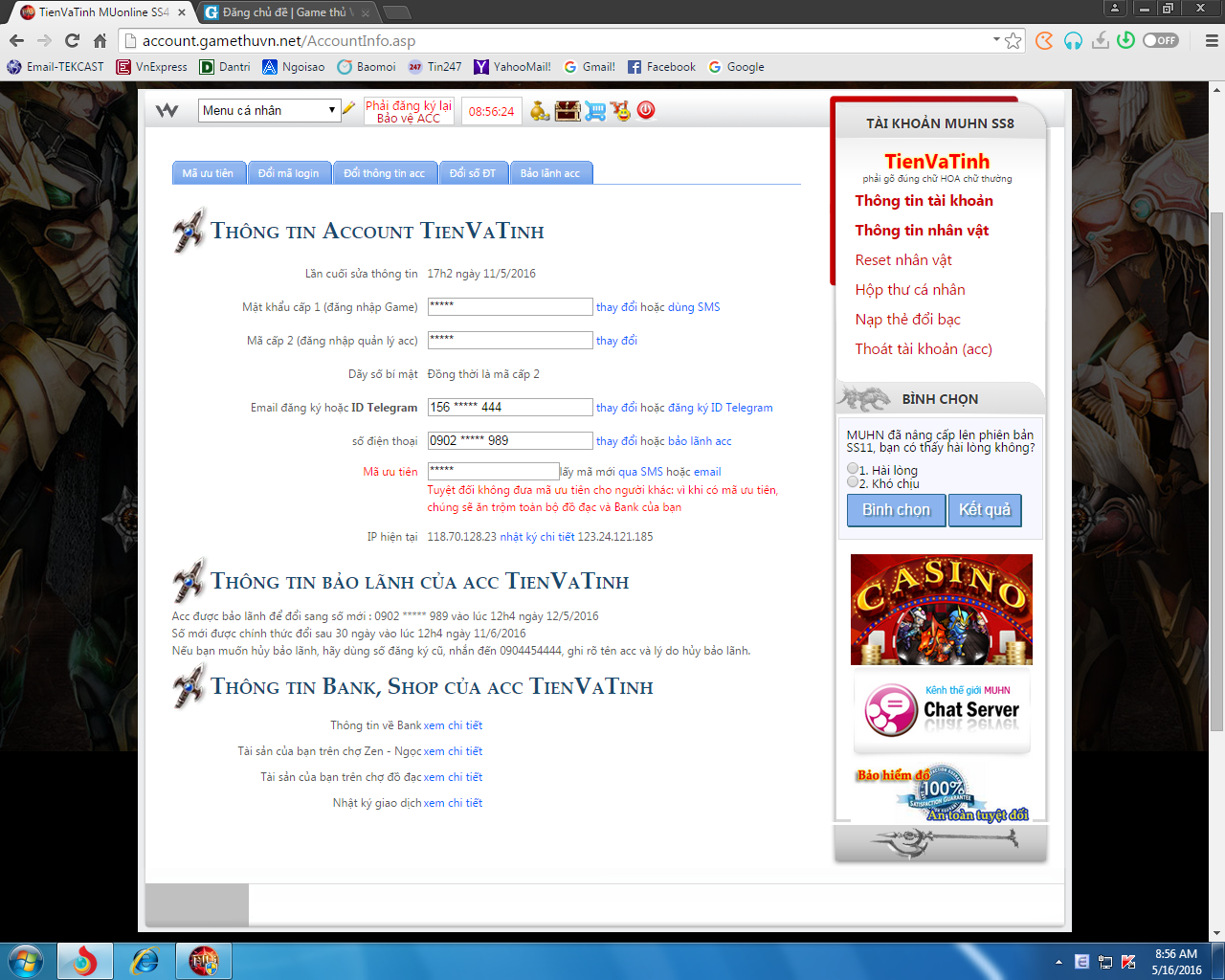
Task: Click the pencil edit icon beside menu
Action: click(x=349, y=109)
